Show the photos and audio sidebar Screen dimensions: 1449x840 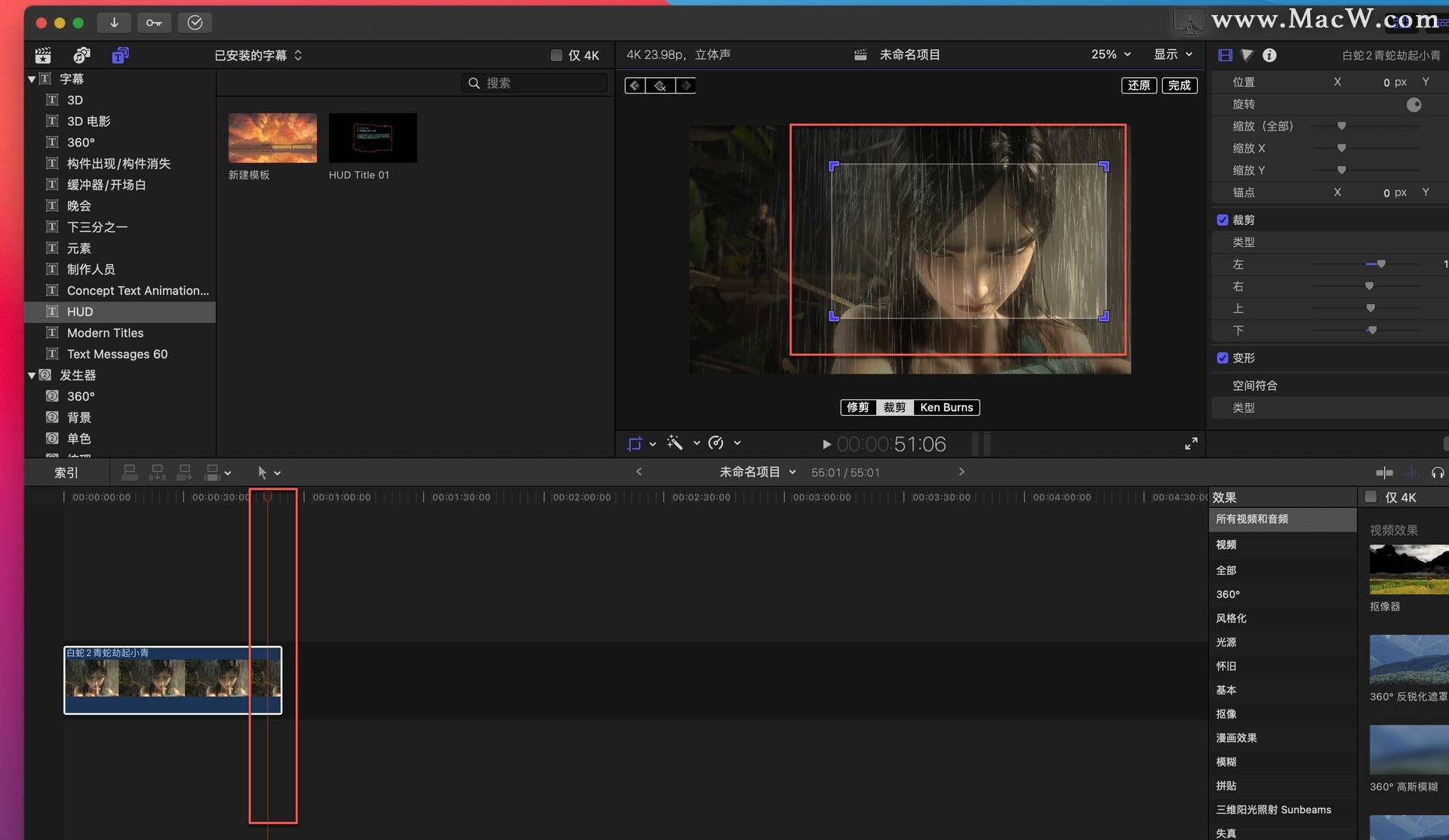point(82,55)
